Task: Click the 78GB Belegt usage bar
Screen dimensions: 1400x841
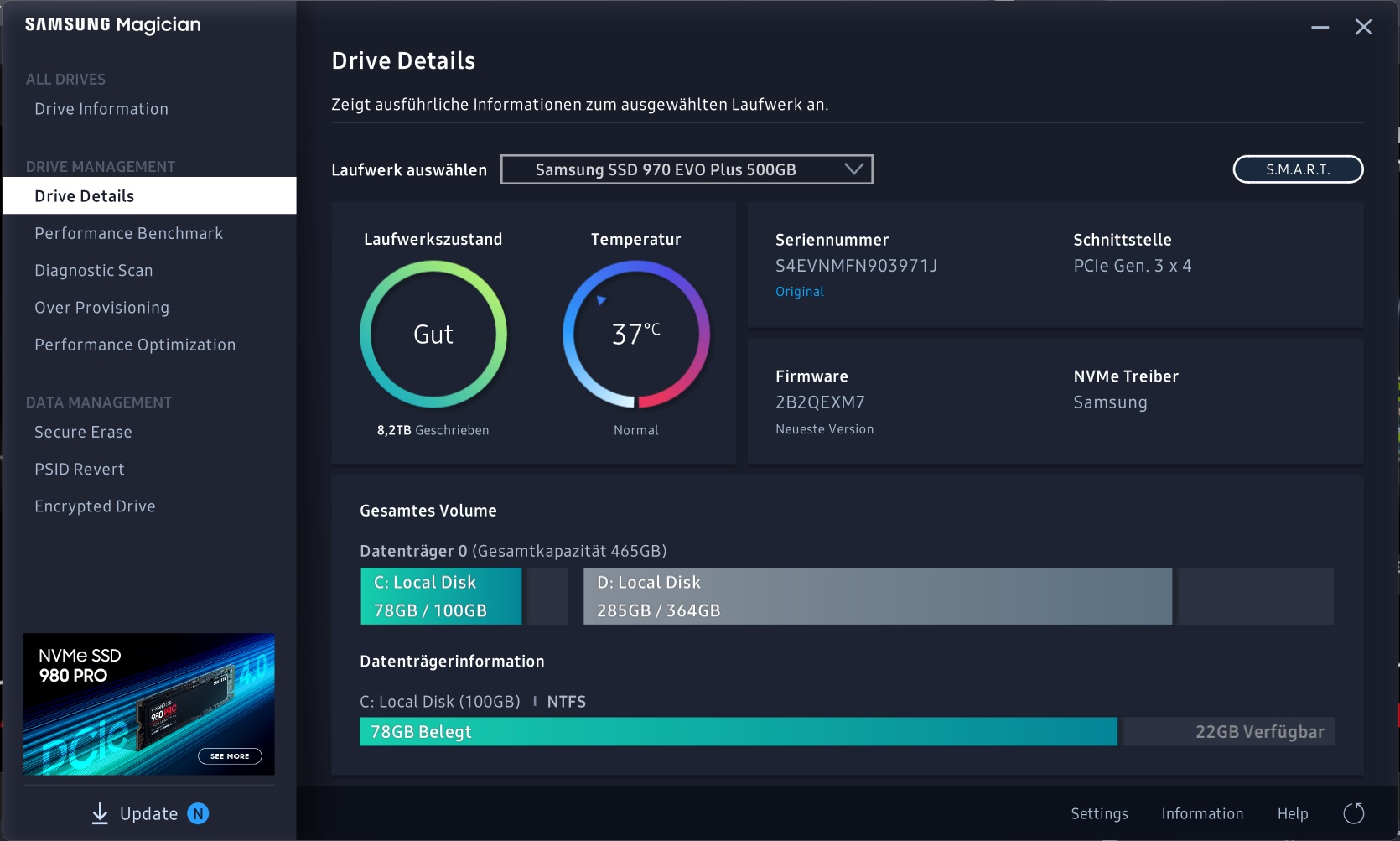Action: [x=739, y=732]
